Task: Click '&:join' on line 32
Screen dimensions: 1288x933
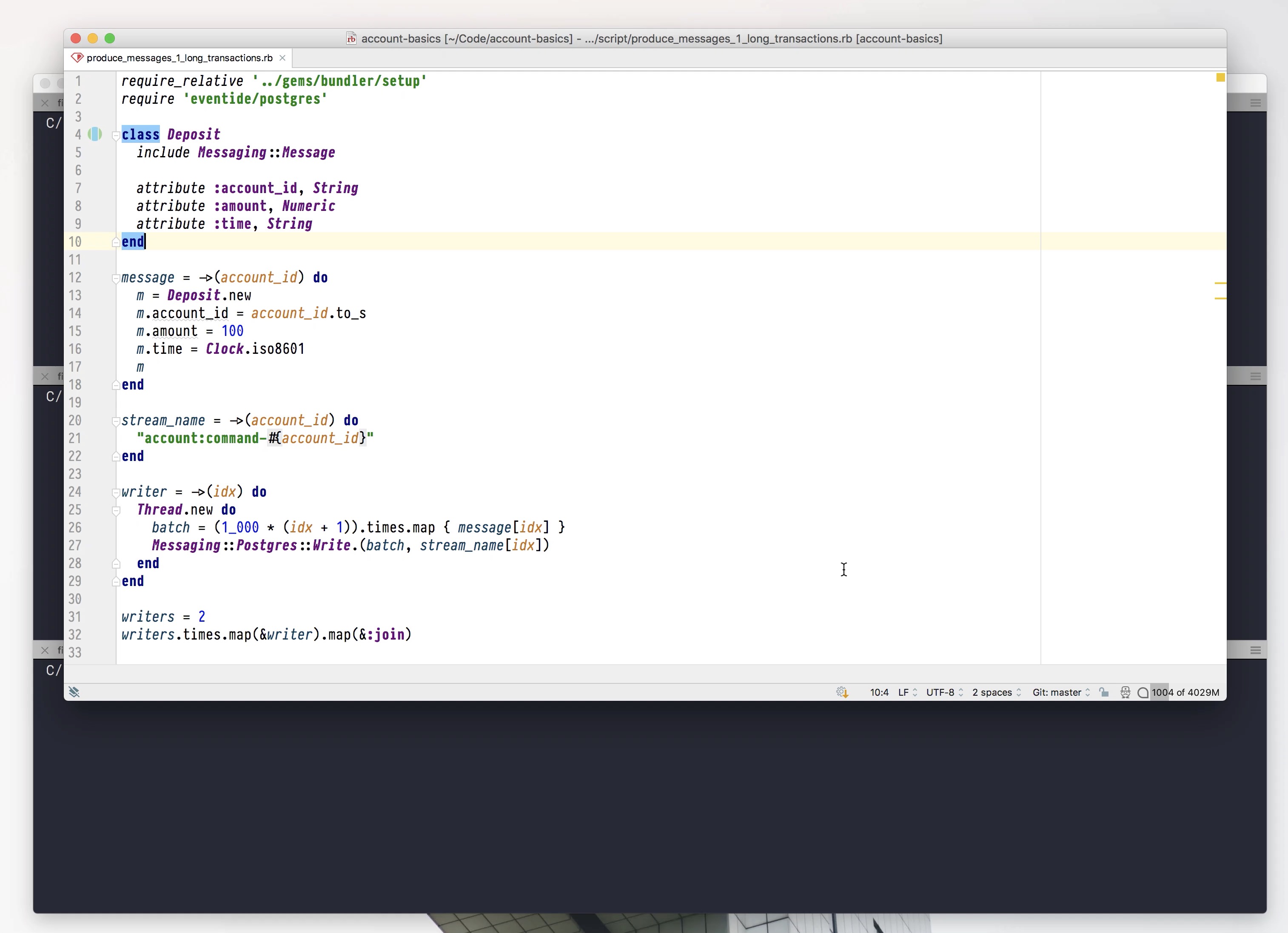Action: (x=381, y=634)
